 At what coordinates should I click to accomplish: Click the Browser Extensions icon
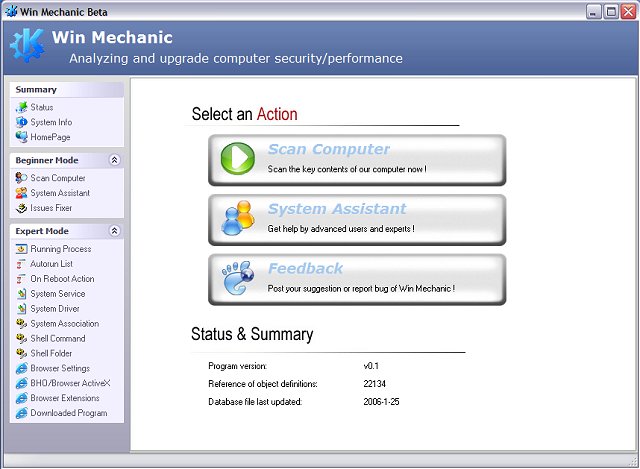pyautogui.click(x=21, y=398)
